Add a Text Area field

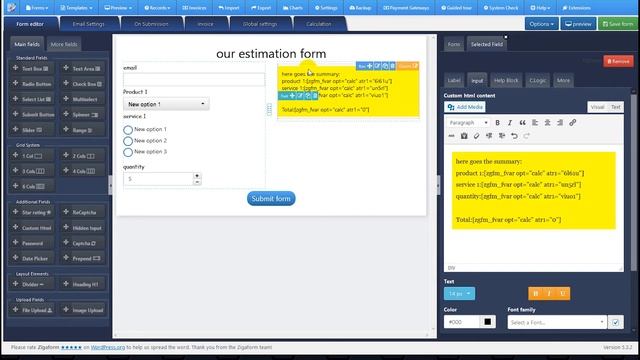point(83,69)
